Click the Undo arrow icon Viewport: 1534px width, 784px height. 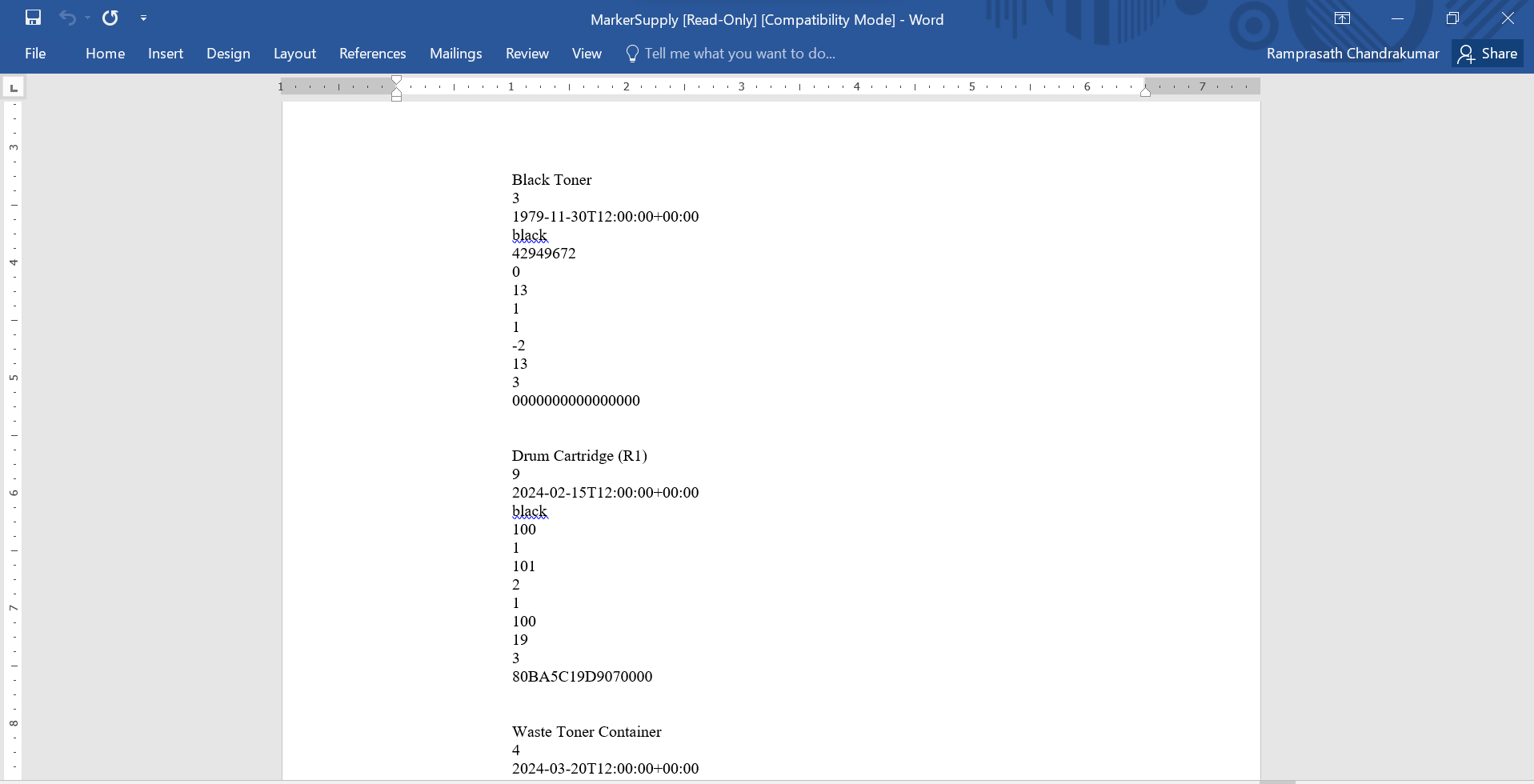point(67,18)
